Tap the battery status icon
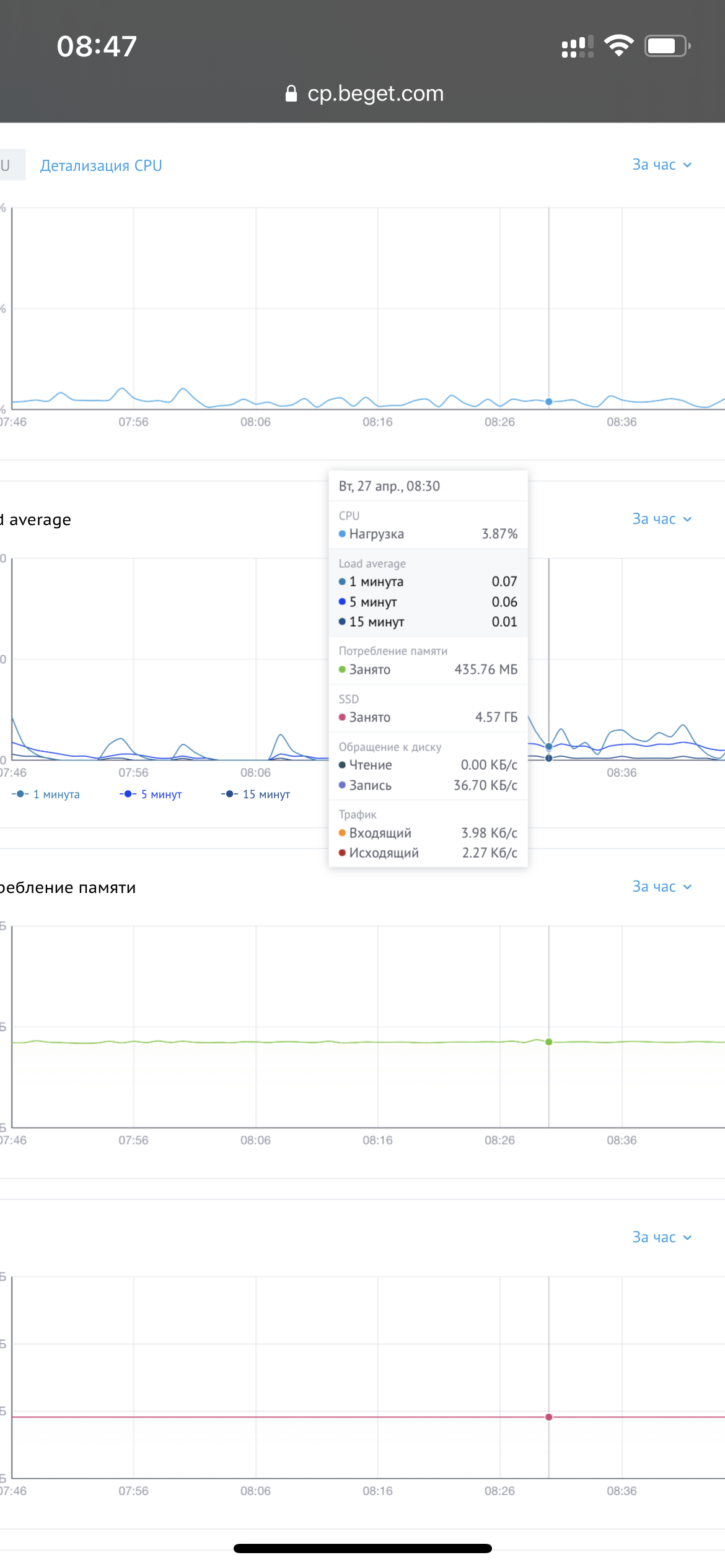Image resolution: width=725 pixels, height=1568 pixels. [667, 46]
